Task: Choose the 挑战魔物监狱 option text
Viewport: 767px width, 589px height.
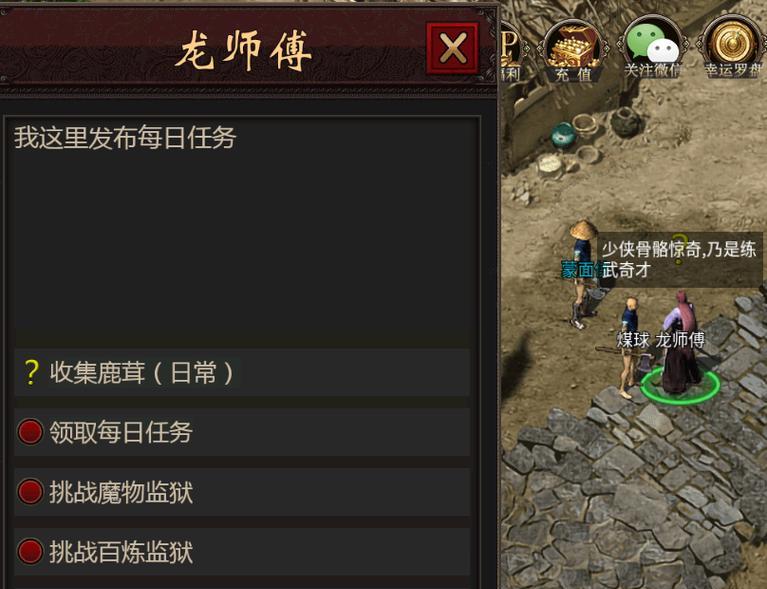Action: (121, 492)
